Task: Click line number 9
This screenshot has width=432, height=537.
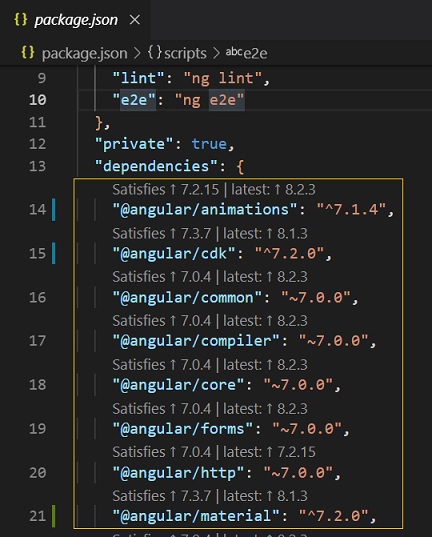Action: (x=42, y=78)
